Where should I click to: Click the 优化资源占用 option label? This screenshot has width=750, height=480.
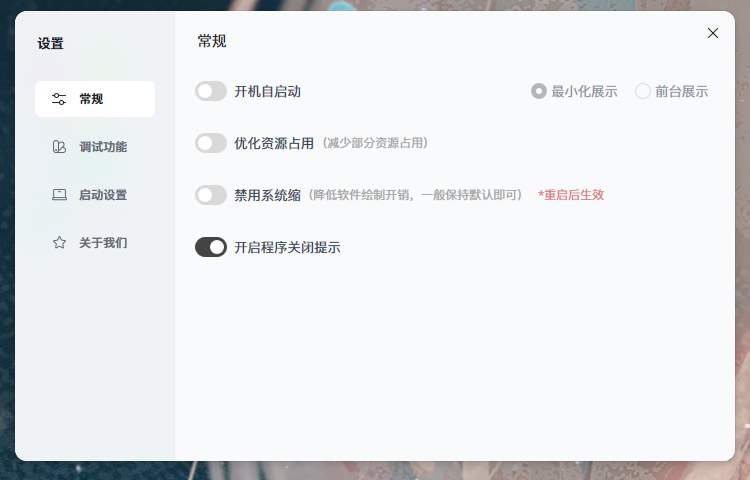click(x=274, y=143)
